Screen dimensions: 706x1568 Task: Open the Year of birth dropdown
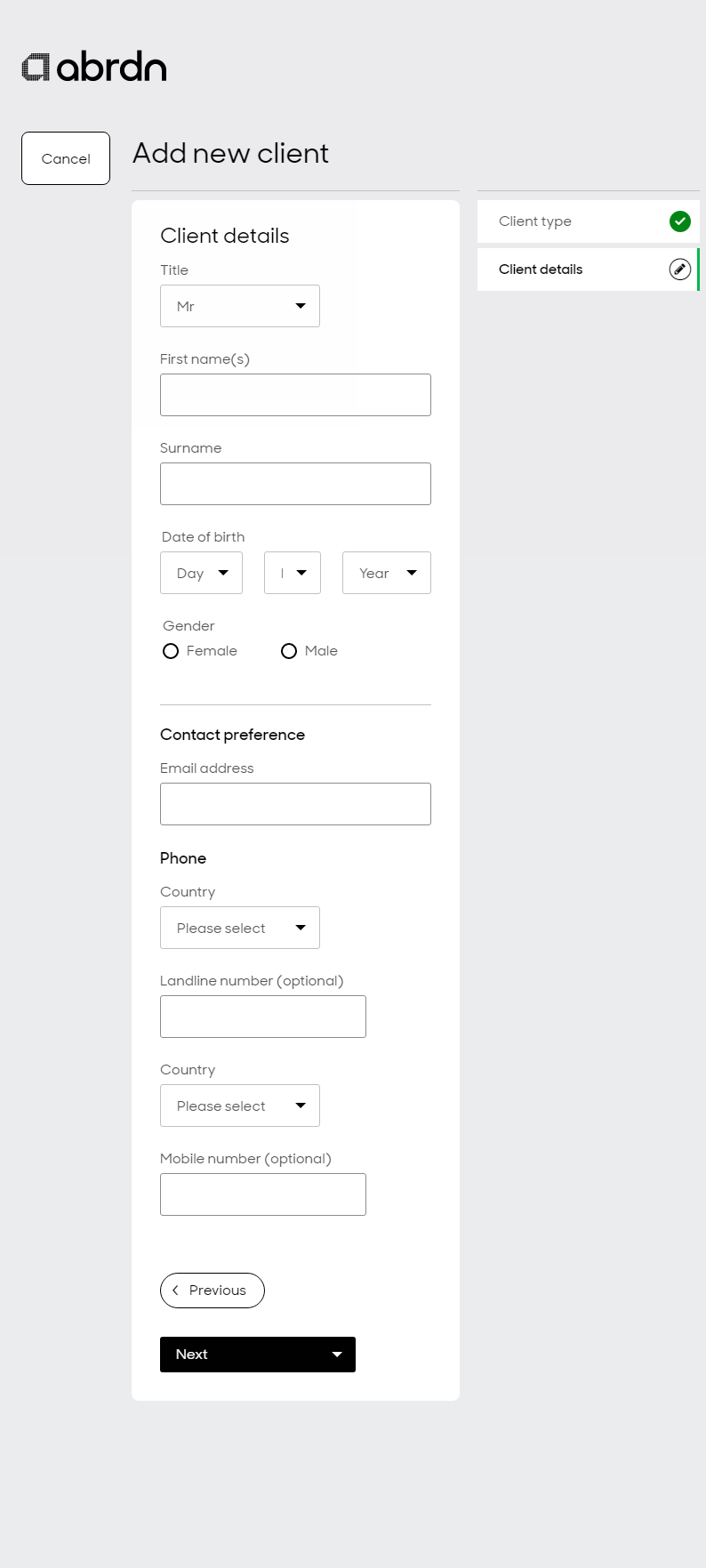point(387,573)
